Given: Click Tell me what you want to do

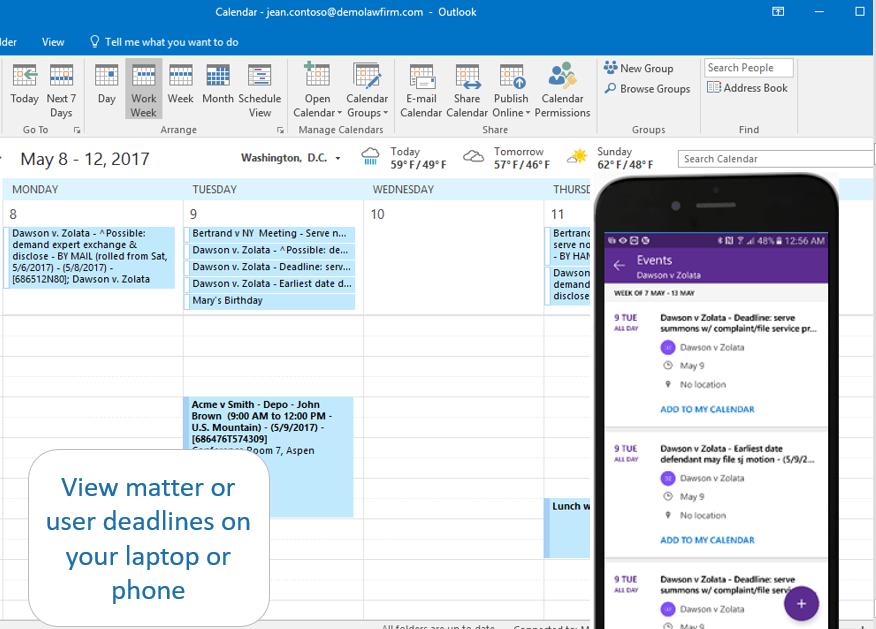Looking at the screenshot, I should coord(164,42).
